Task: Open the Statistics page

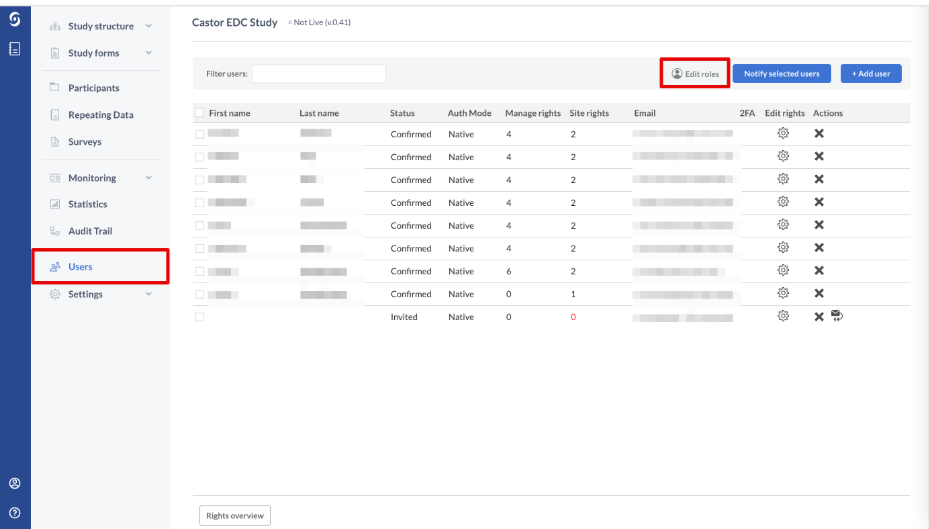Action: (x=88, y=204)
